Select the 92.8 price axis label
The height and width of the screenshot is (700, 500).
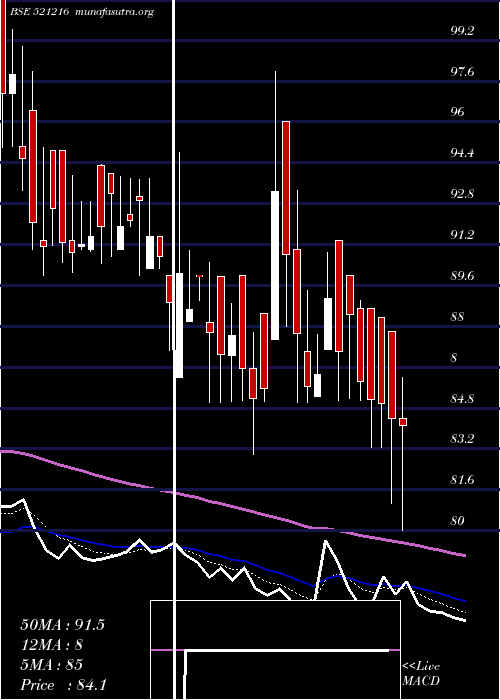tap(462, 194)
